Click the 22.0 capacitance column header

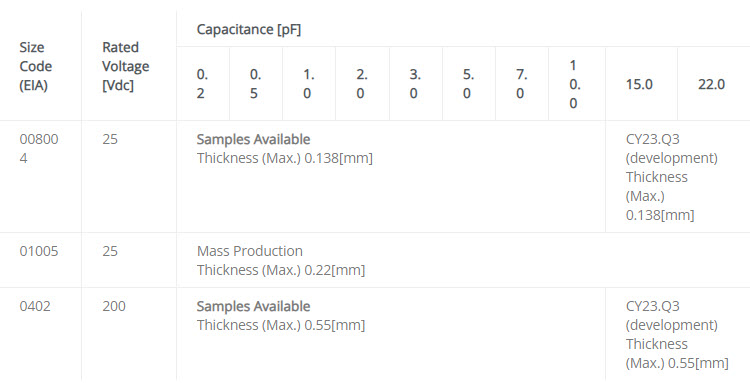[711, 85]
